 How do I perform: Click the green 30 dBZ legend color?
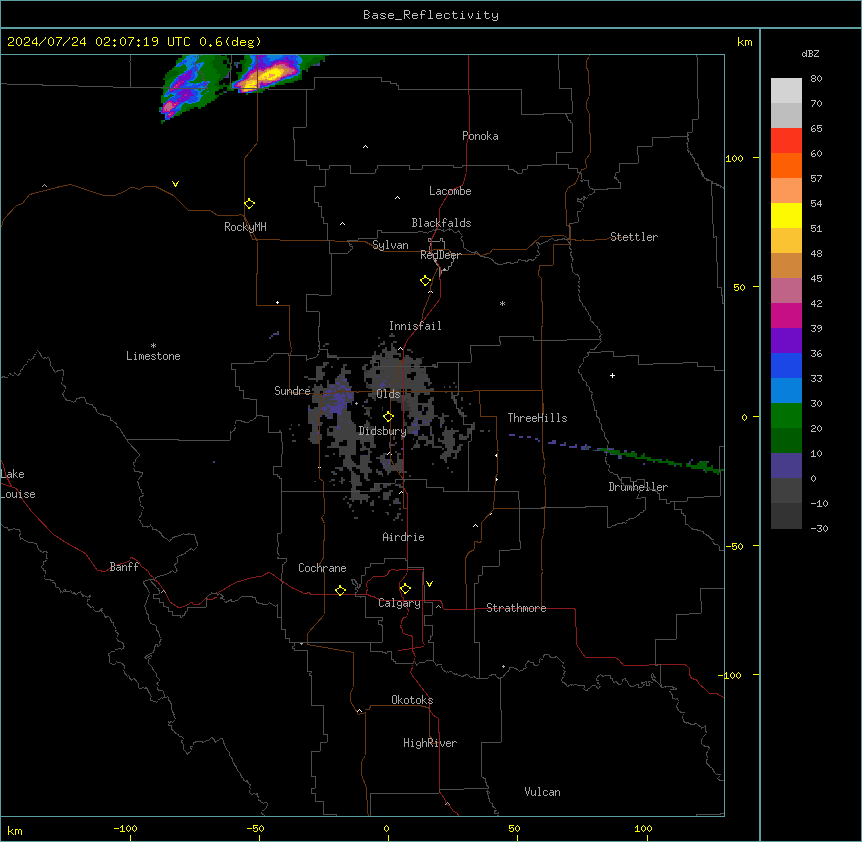click(x=786, y=416)
